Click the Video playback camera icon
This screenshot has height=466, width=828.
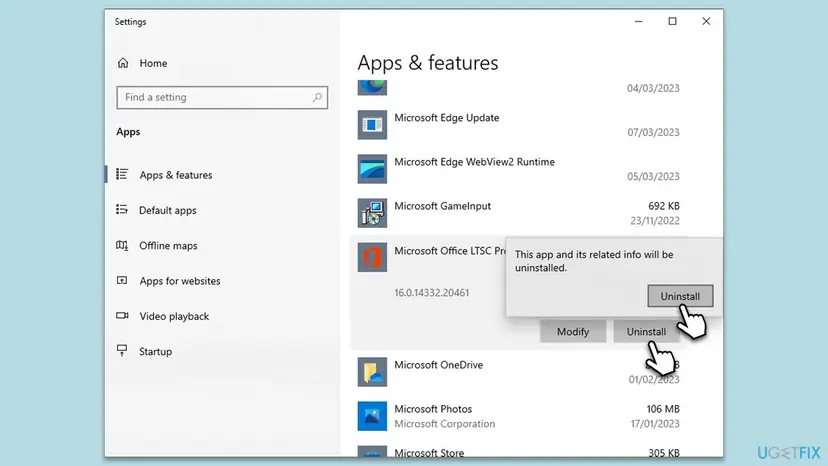coord(122,315)
